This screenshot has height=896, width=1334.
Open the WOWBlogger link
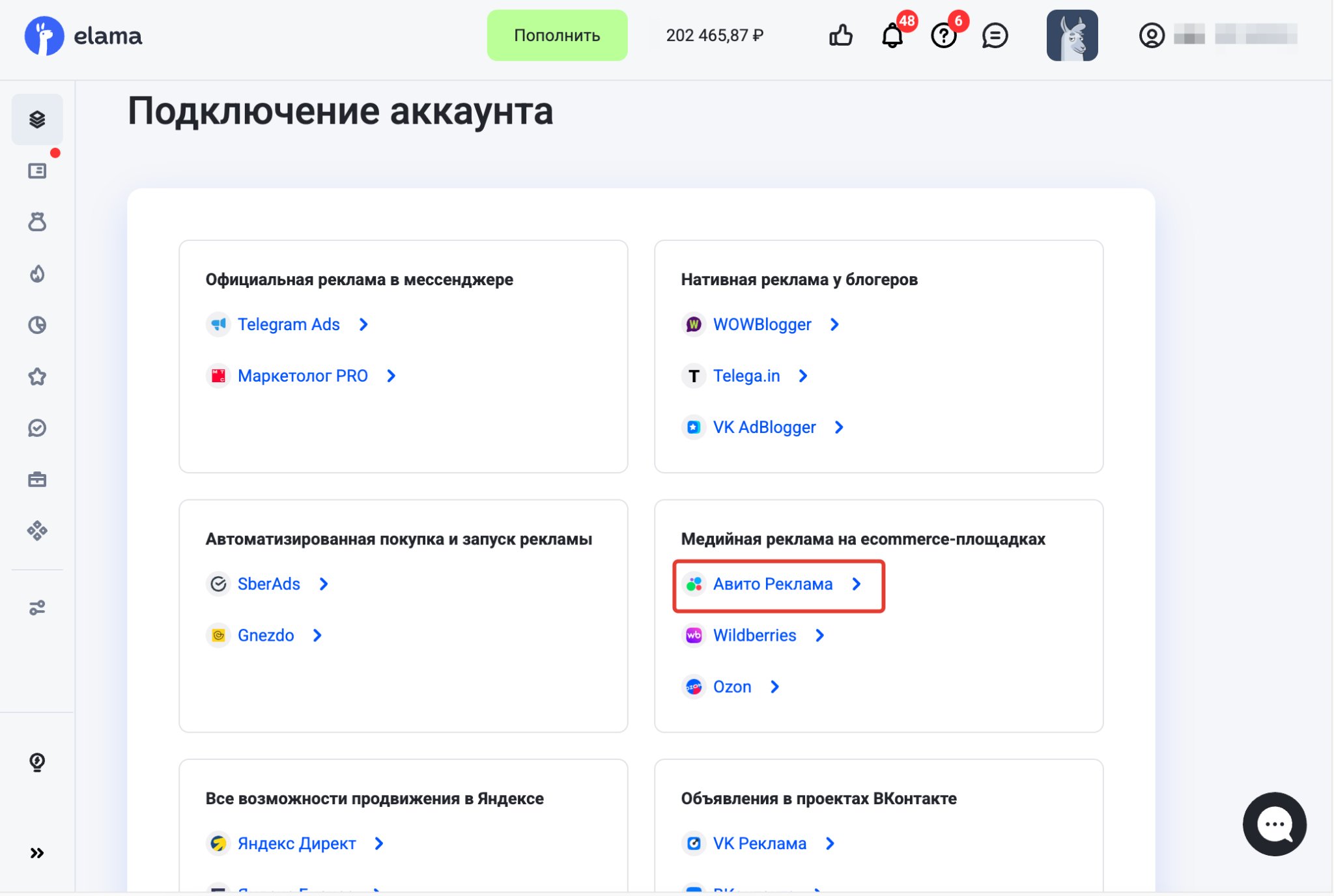click(x=762, y=324)
